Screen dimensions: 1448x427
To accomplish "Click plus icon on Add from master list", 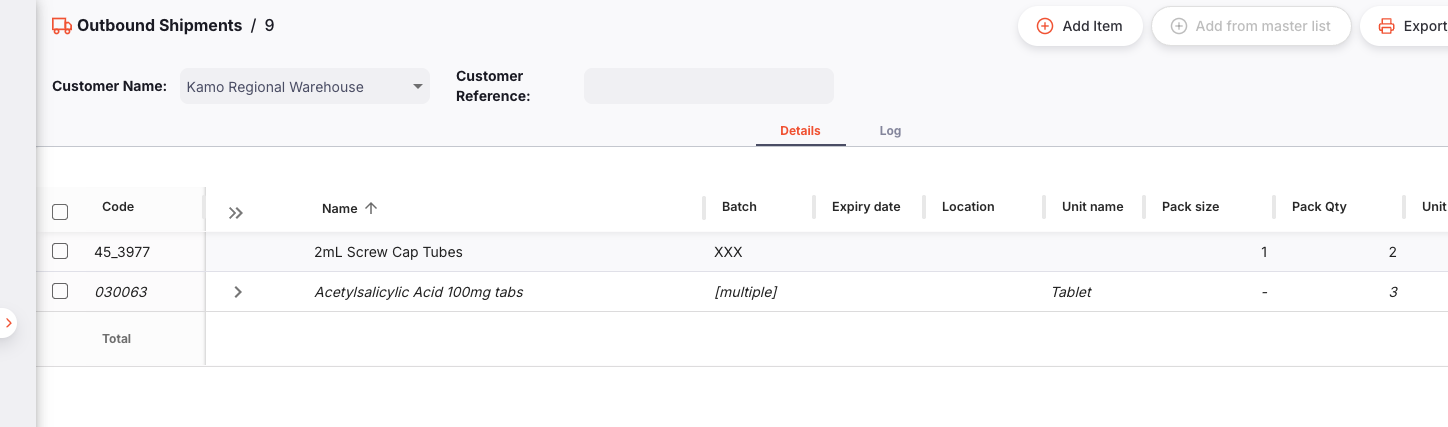I will pos(1178,26).
